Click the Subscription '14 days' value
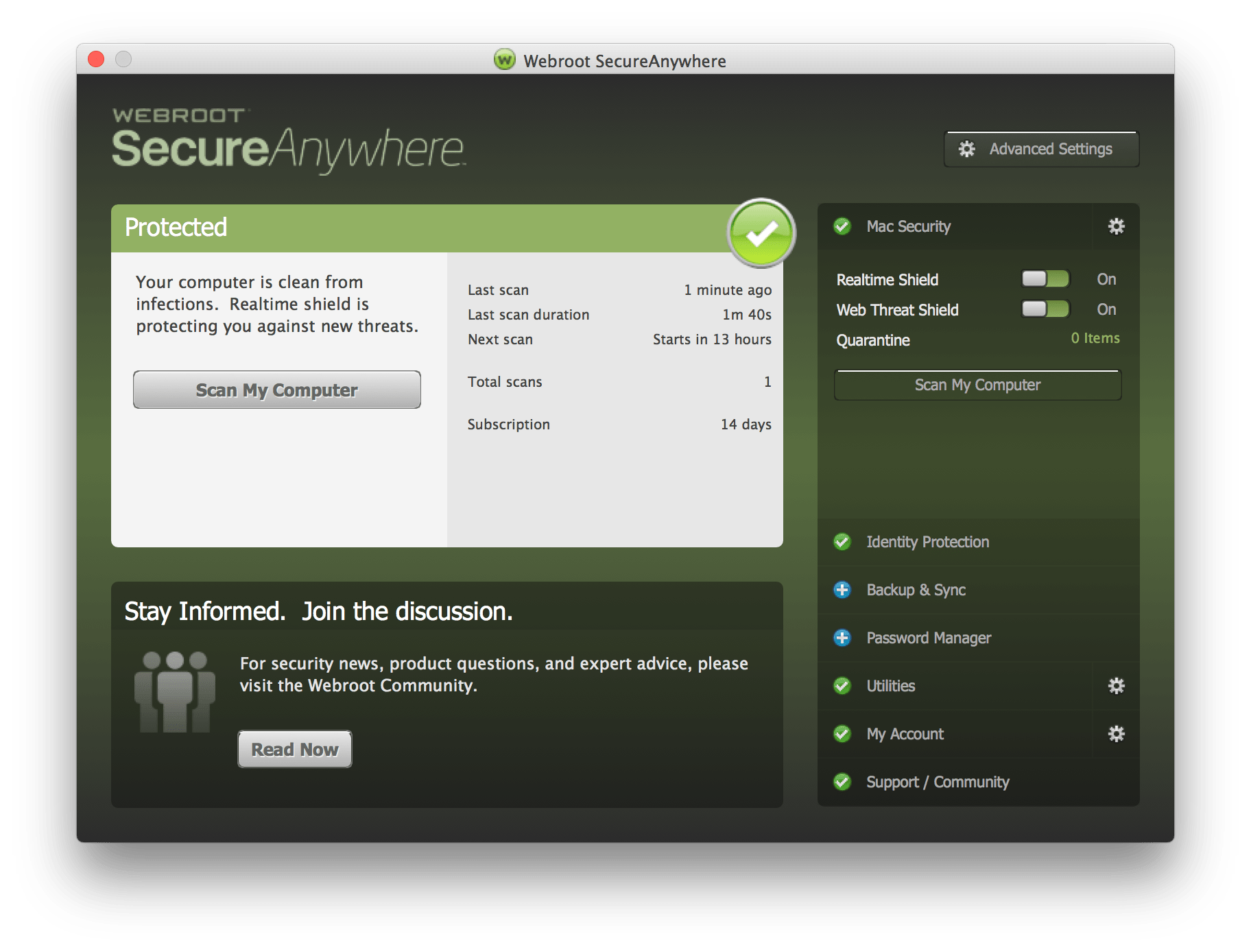Viewport: 1251px width, 952px height. coord(746,425)
